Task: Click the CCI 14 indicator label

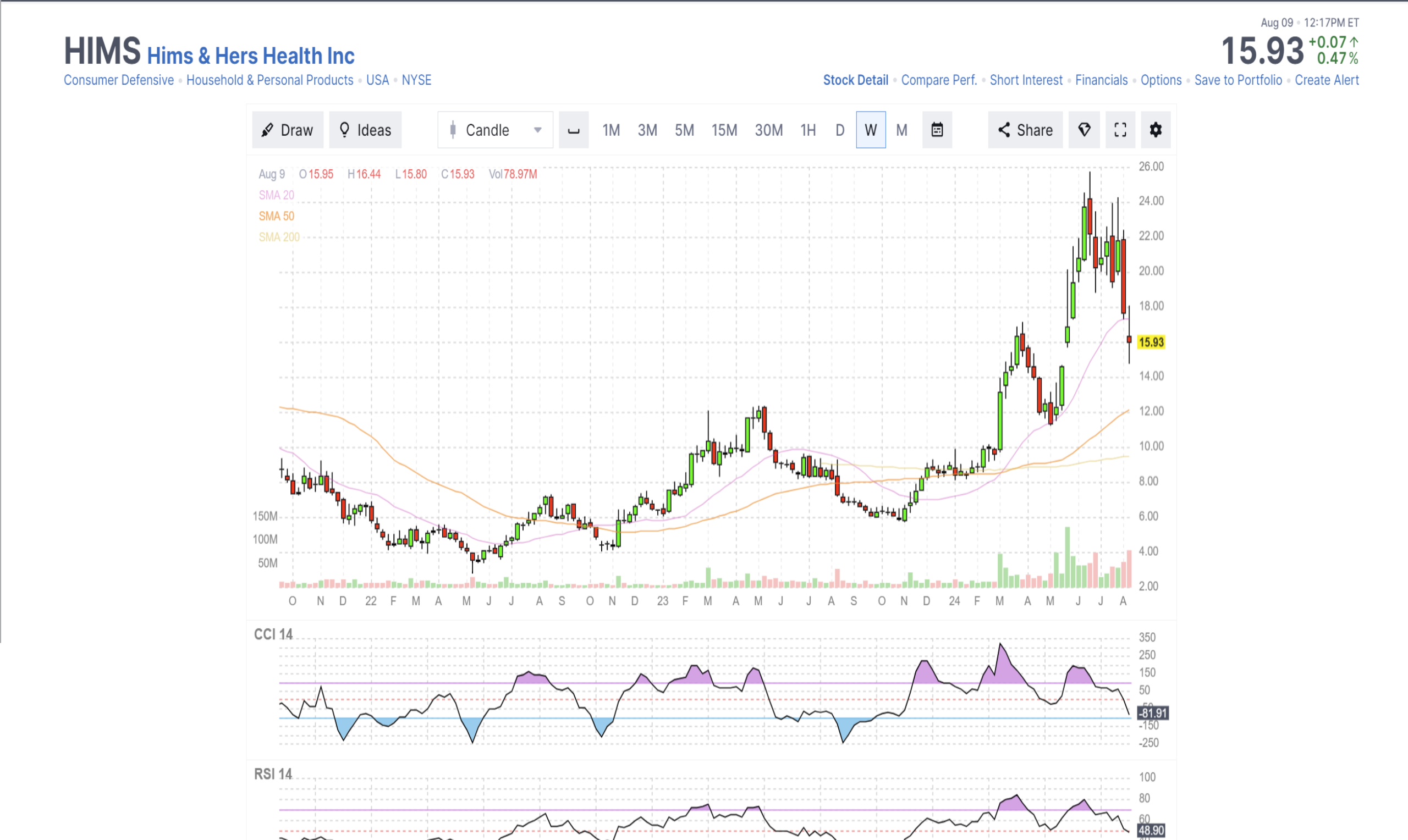Action: point(273,634)
